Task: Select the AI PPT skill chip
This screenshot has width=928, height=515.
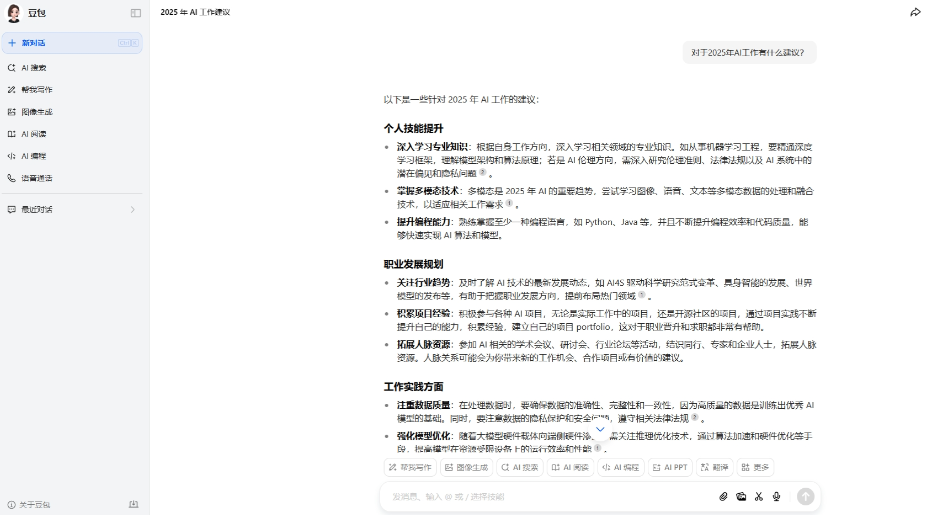Action: point(670,468)
